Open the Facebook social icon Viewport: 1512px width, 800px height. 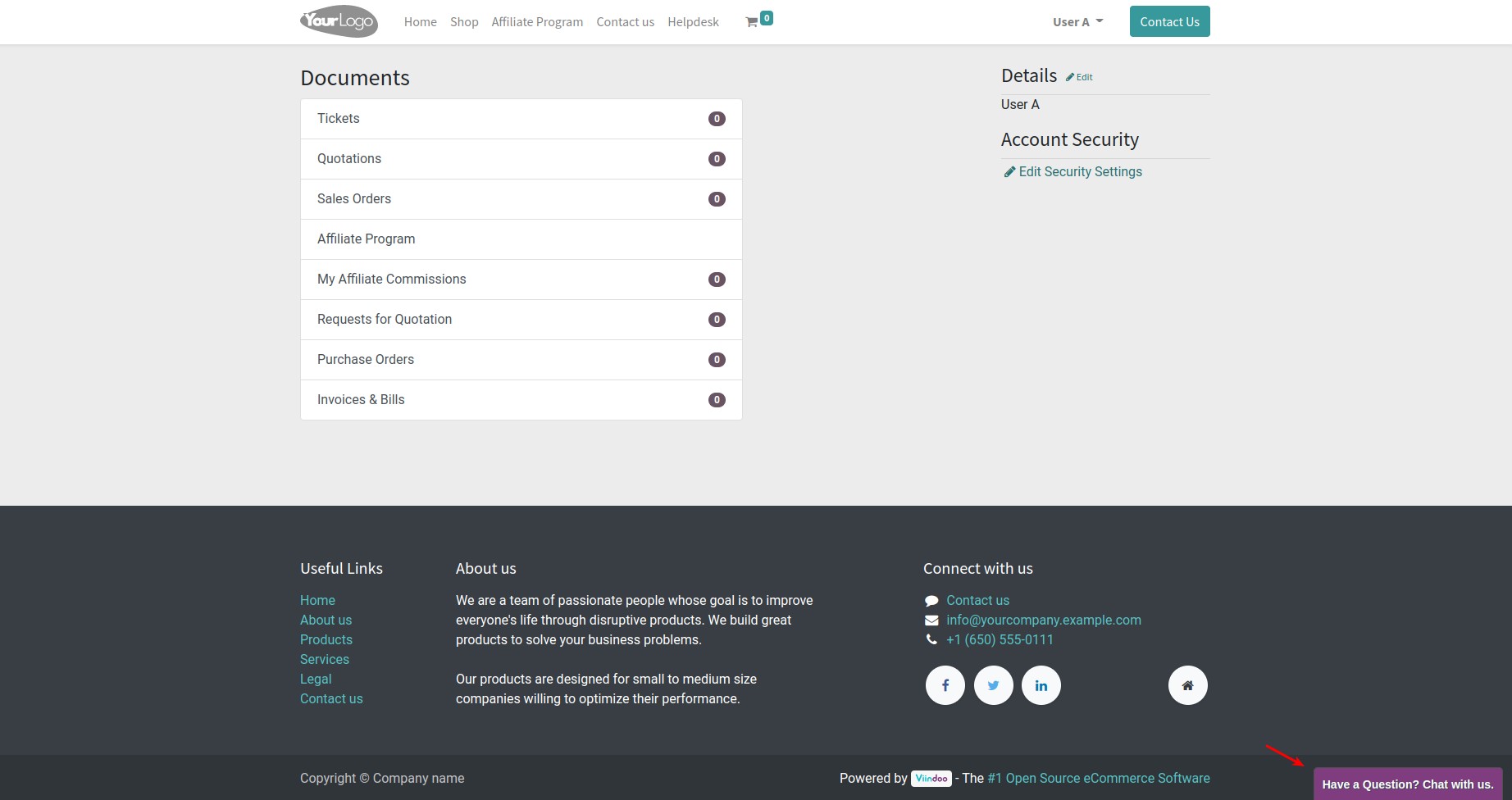click(x=945, y=684)
